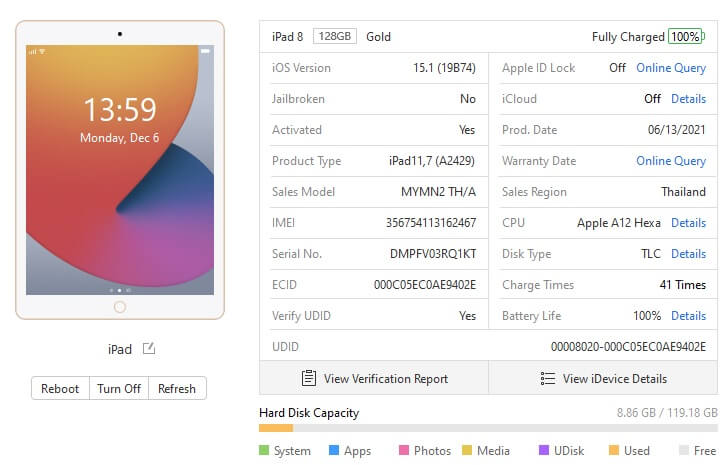
Task: Click the edit device name icon next to iPad
Action: [x=149, y=349]
